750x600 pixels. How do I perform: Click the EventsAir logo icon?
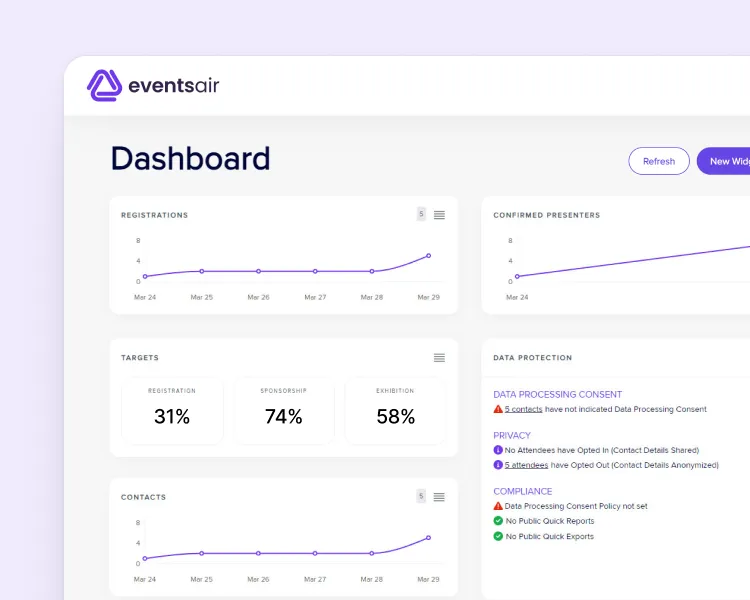104,86
